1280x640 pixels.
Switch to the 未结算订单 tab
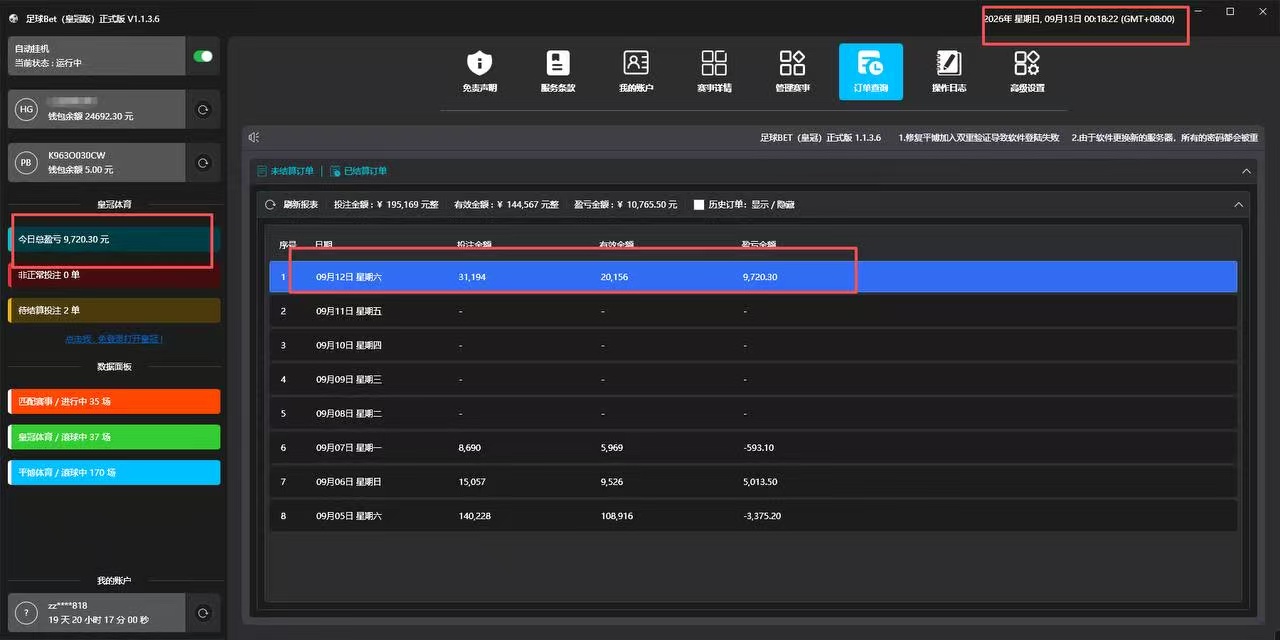(286, 171)
